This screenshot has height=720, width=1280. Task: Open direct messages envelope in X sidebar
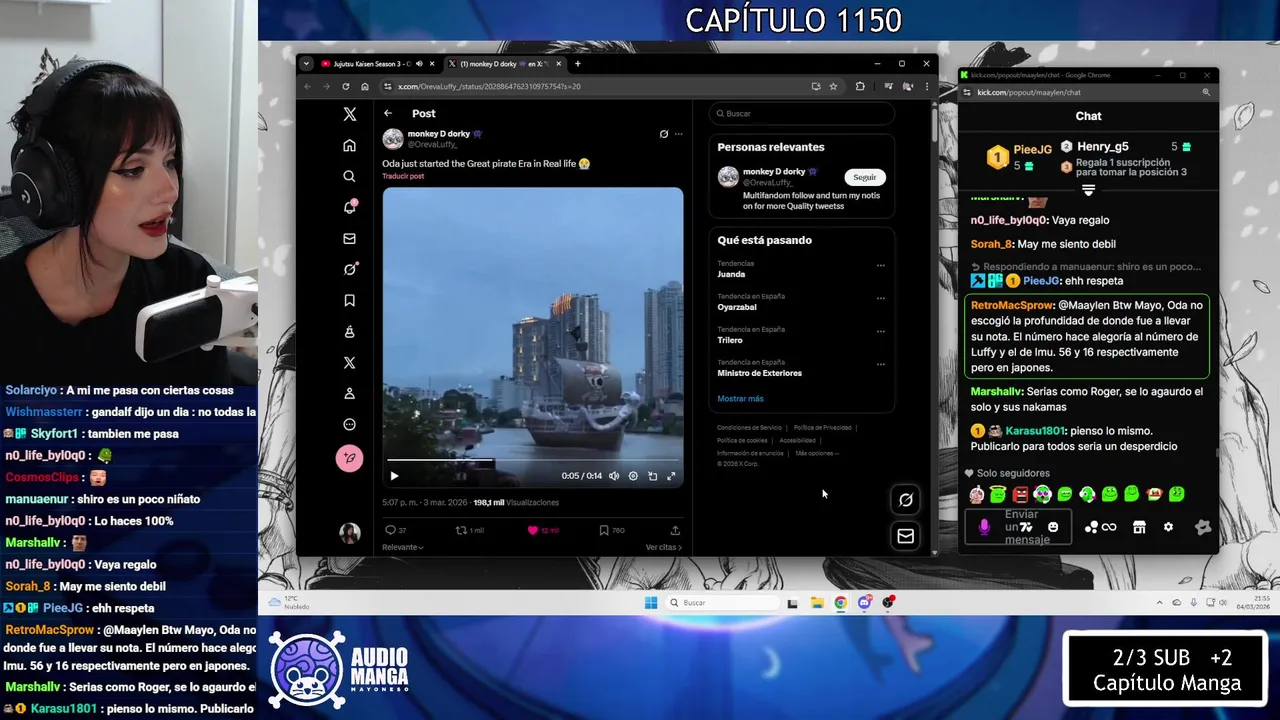coord(349,238)
